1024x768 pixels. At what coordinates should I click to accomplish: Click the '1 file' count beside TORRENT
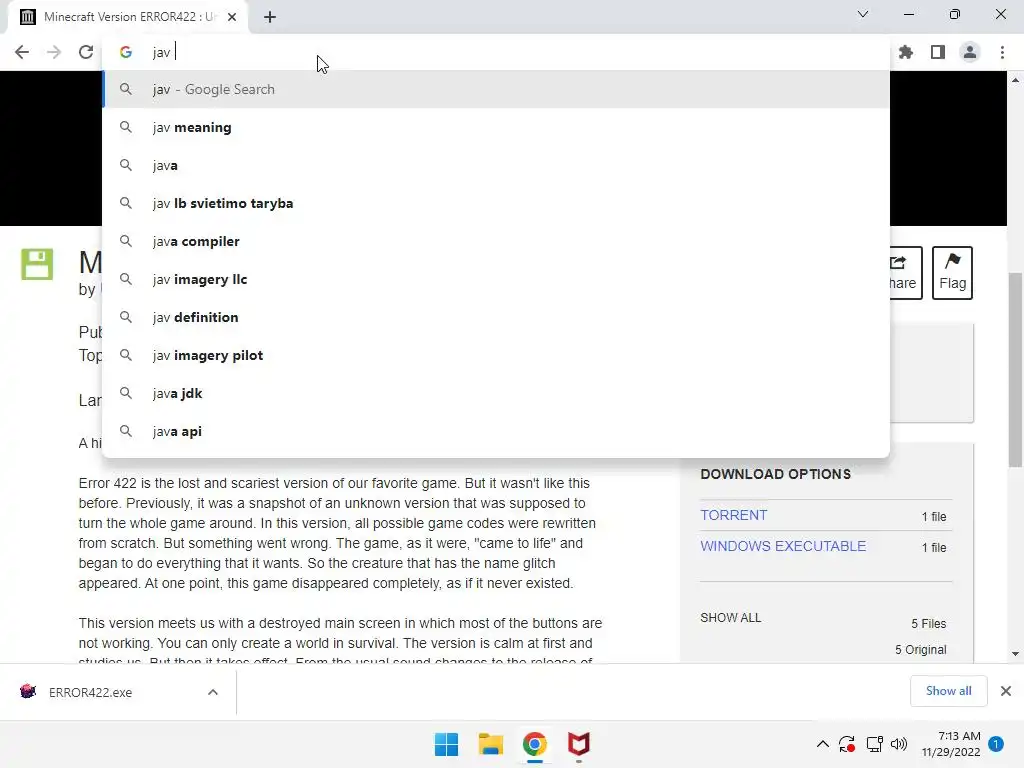934,517
